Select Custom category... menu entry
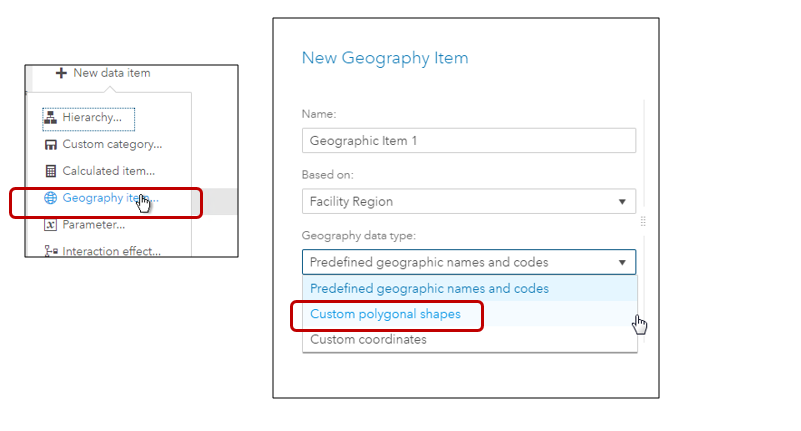The height and width of the screenshot is (431, 801). [112, 145]
